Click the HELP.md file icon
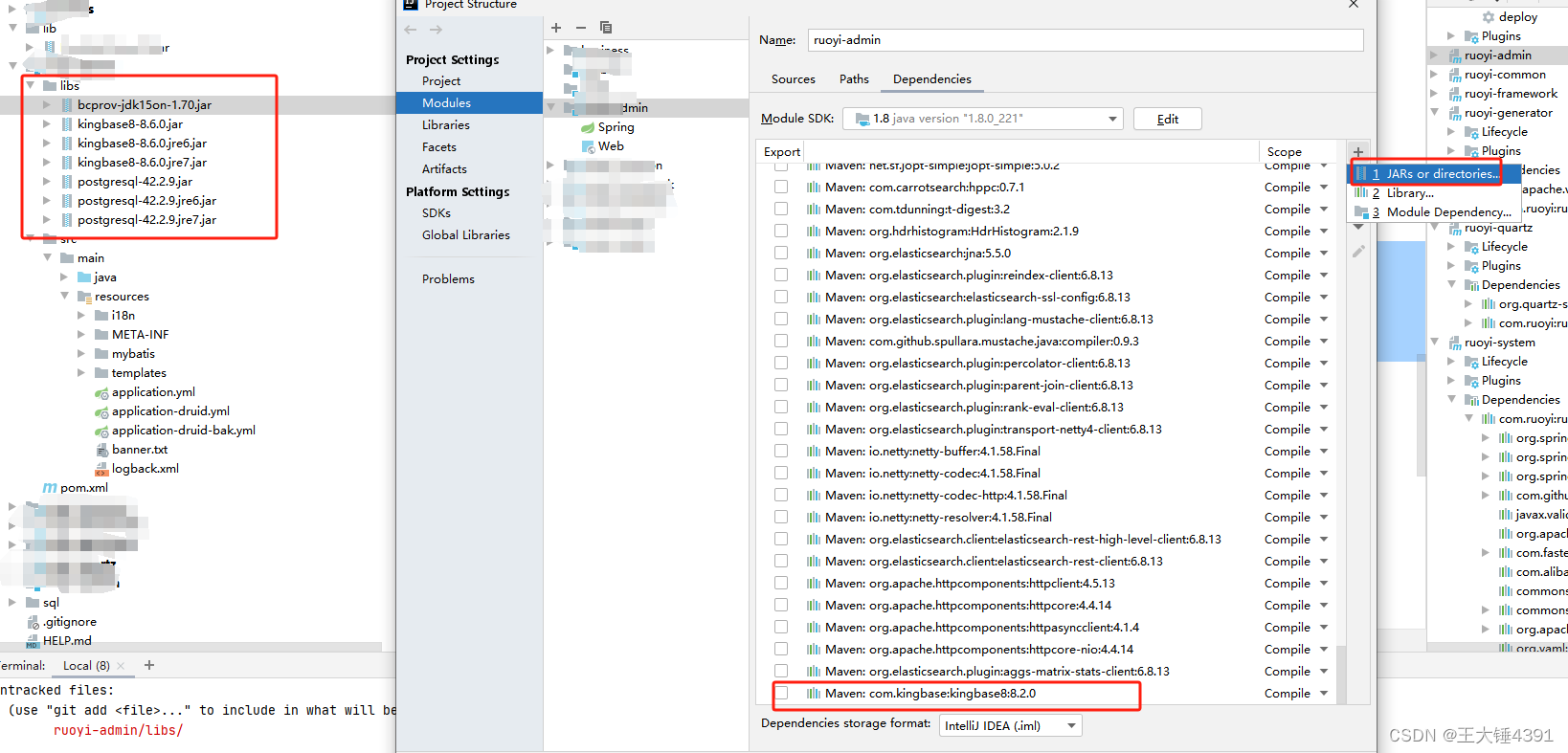 33,641
